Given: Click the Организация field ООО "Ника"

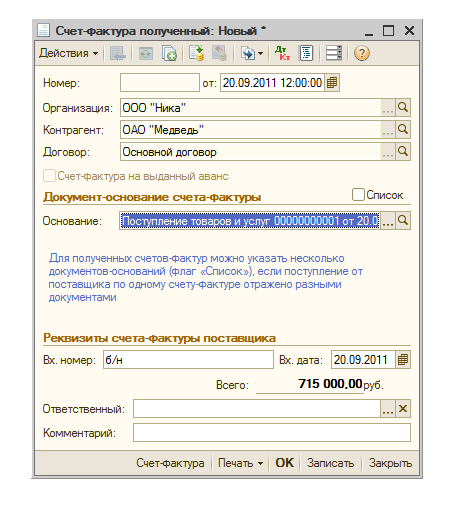Looking at the screenshot, I should [x=250, y=108].
